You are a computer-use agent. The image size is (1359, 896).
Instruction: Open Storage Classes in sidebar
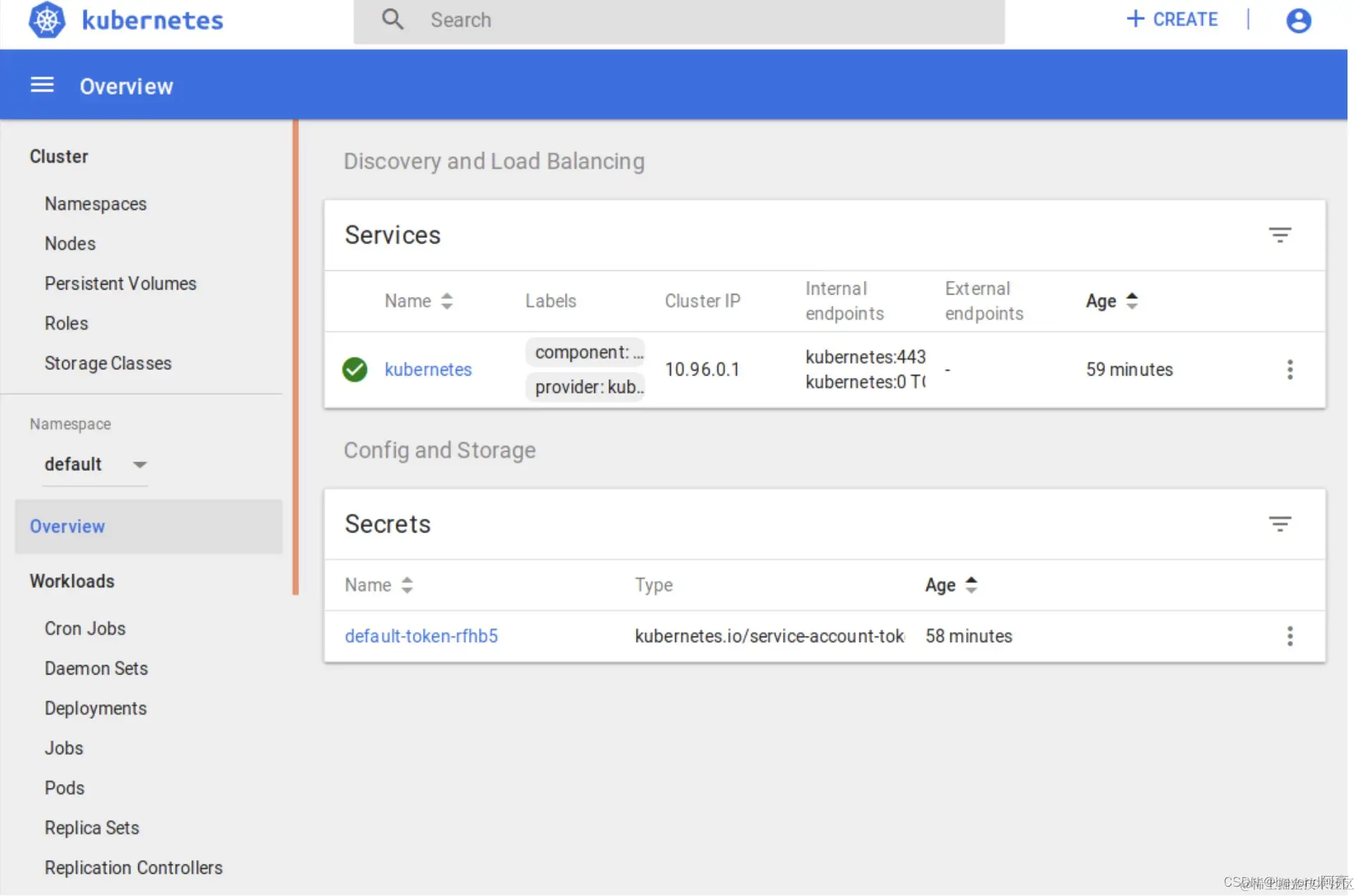coord(108,363)
